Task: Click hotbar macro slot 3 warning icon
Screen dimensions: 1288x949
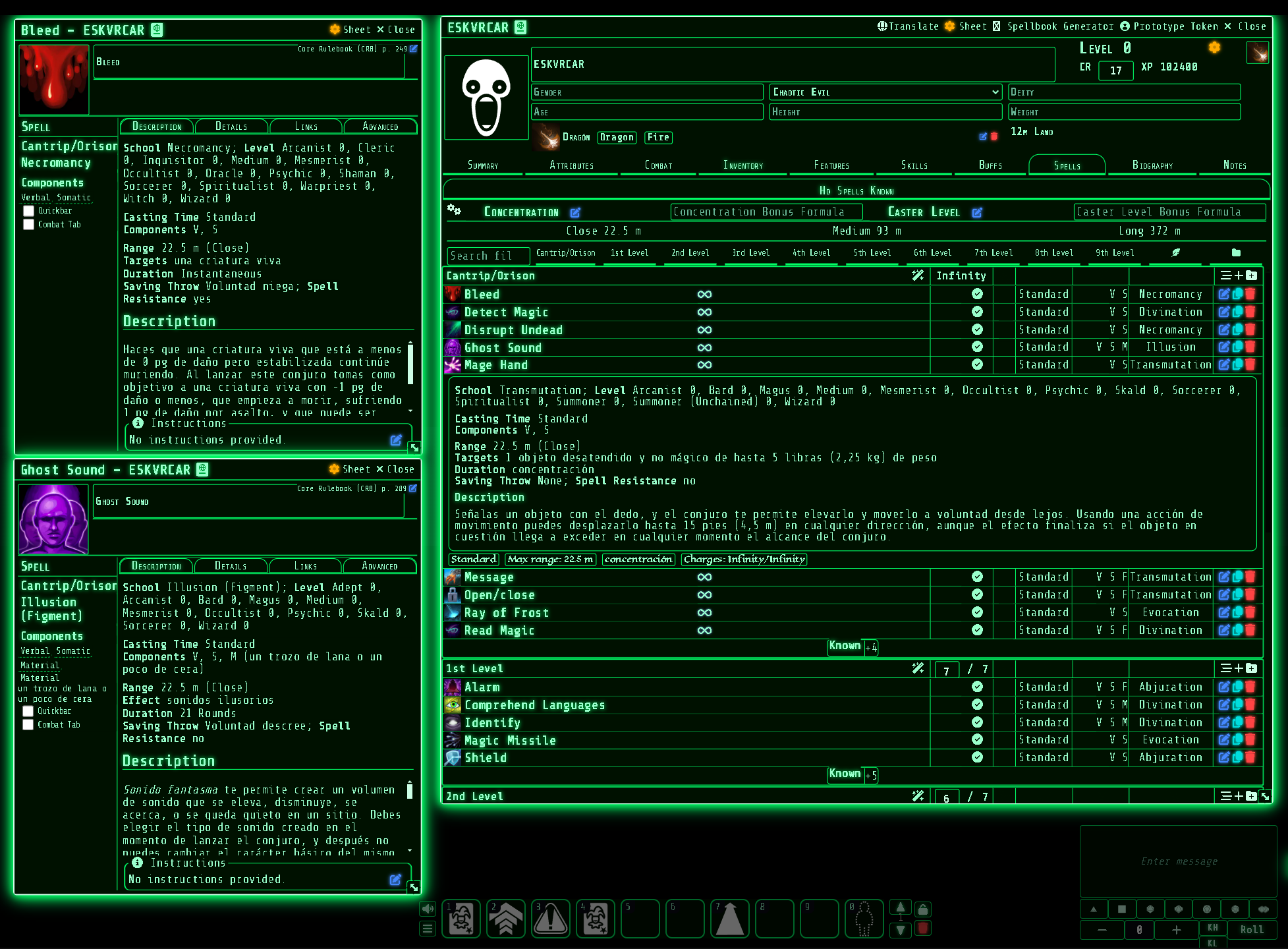Action: point(551,918)
